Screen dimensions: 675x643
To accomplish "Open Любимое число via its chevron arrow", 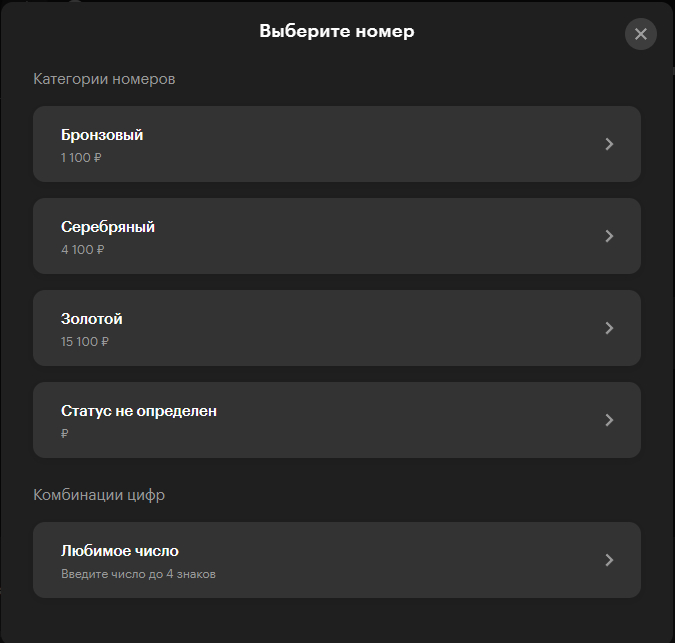I will [x=609, y=560].
